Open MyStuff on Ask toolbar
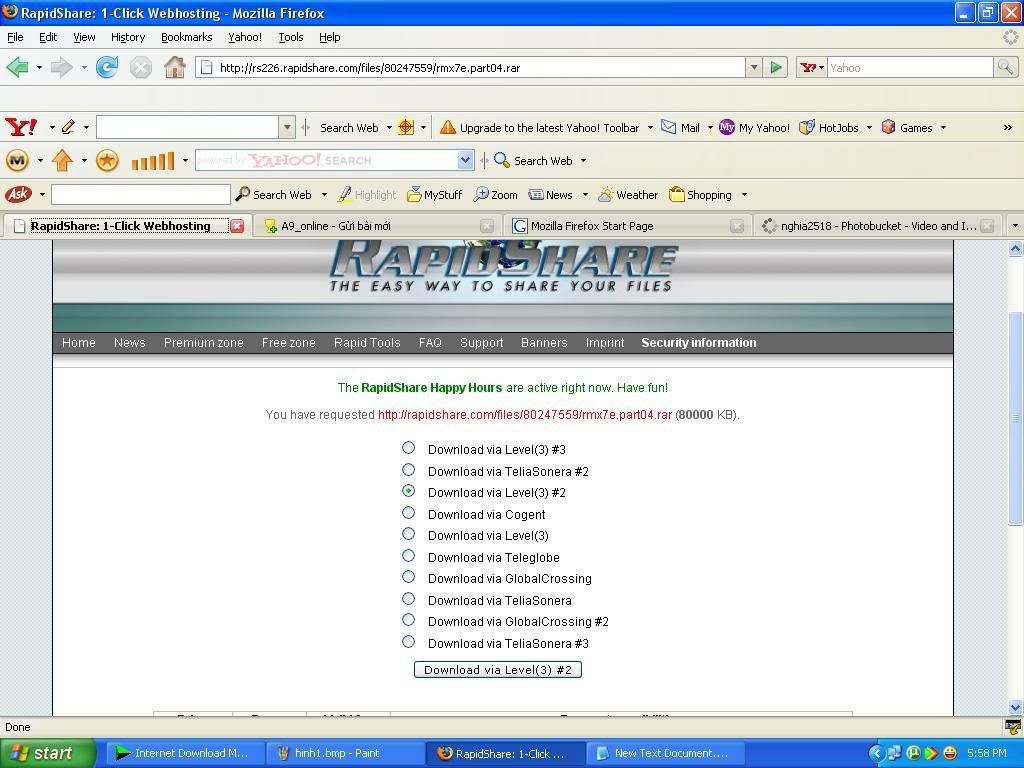This screenshot has height=768, width=1024. 434,195
